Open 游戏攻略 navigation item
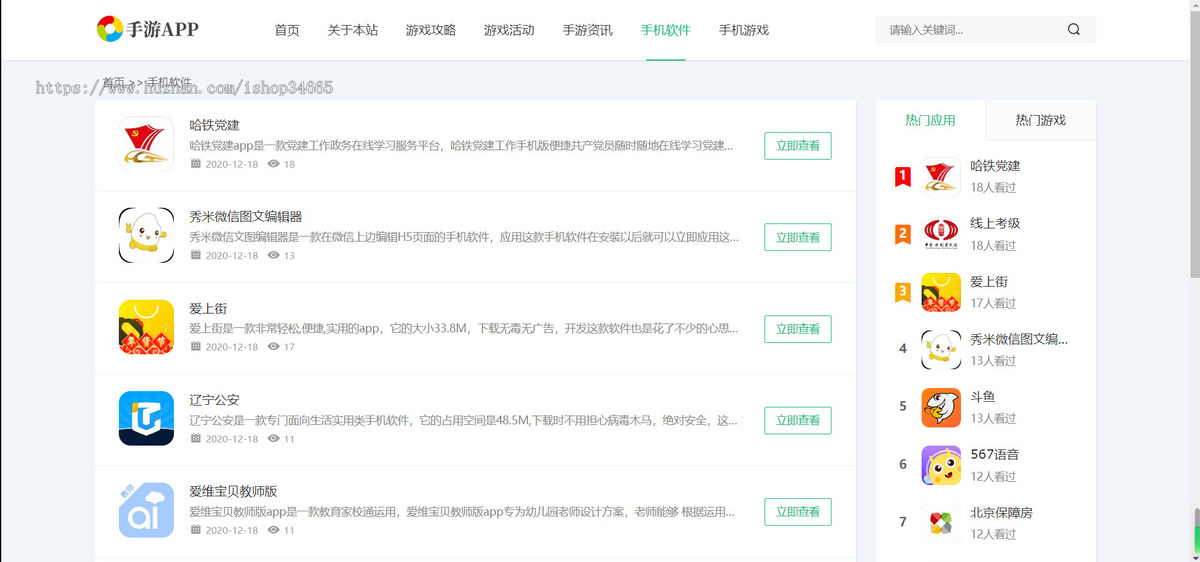 pyautogui.click(x=431, y=30)
